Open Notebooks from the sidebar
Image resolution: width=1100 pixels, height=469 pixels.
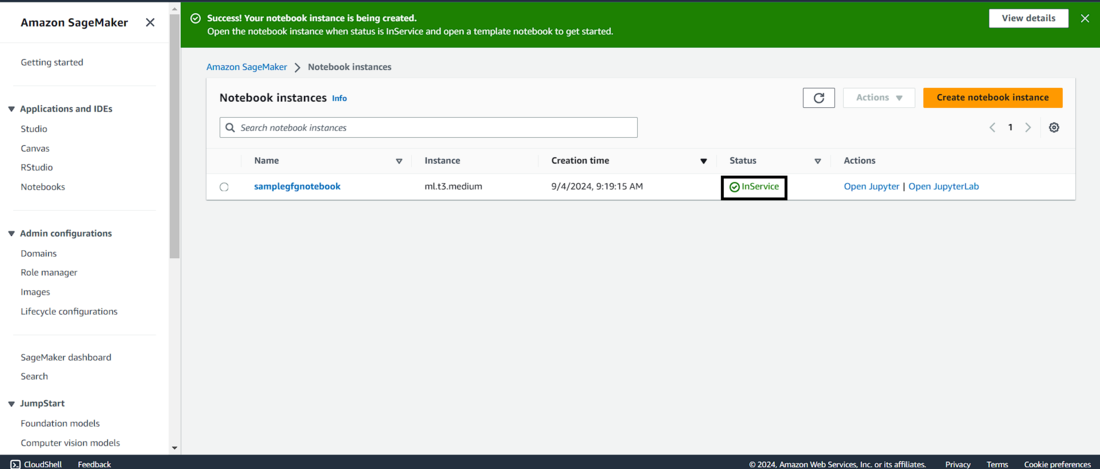coord(43,187)
